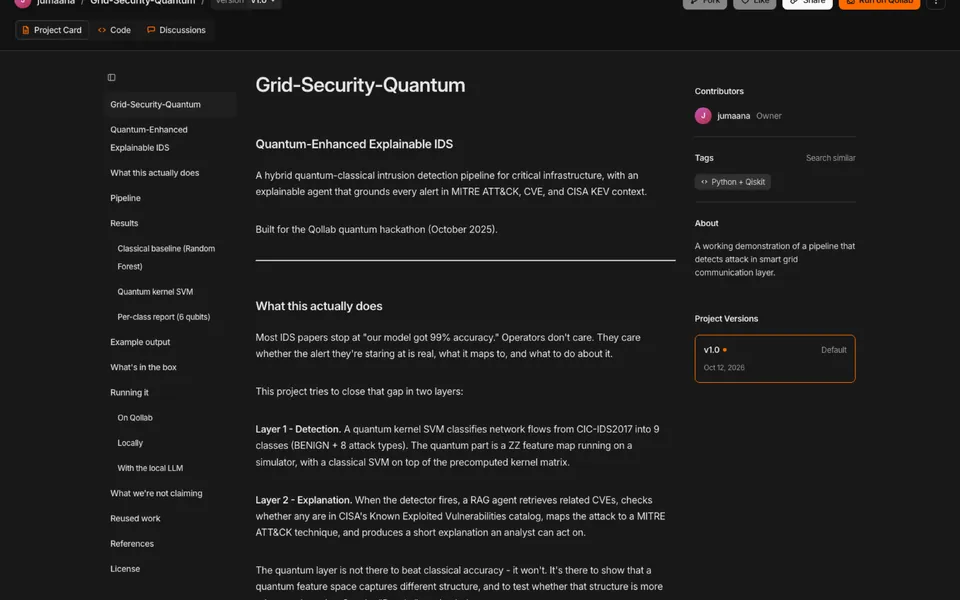This screenshot has height=600, width=960.
Task: Open the jumaana contributor profile link
Action: point(733,116)
